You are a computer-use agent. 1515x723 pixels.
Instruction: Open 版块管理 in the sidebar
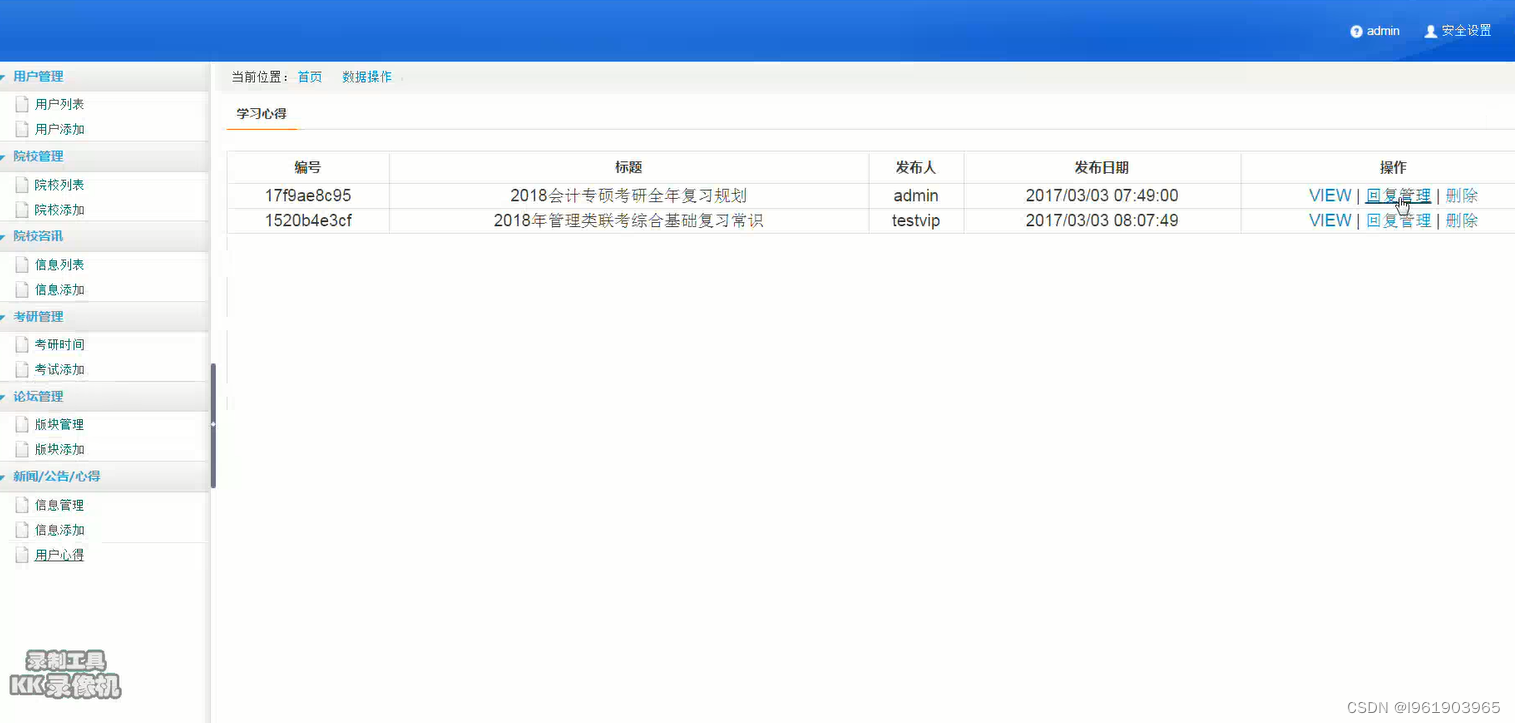tap(59, 424)
